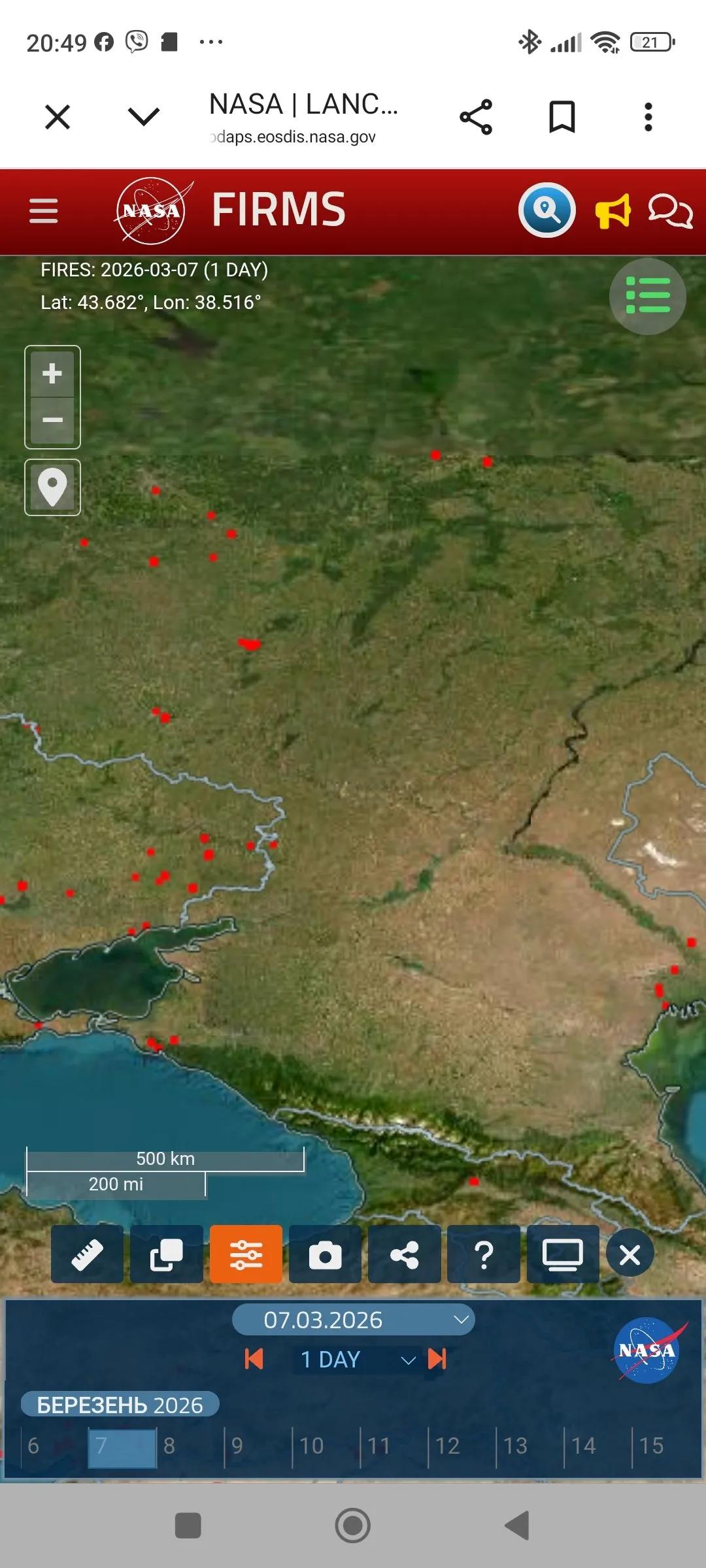Viewport: 706px width, 1568px height.
Task: Toggle the orange advanced settings sliders button
Action: point(246,1255)
